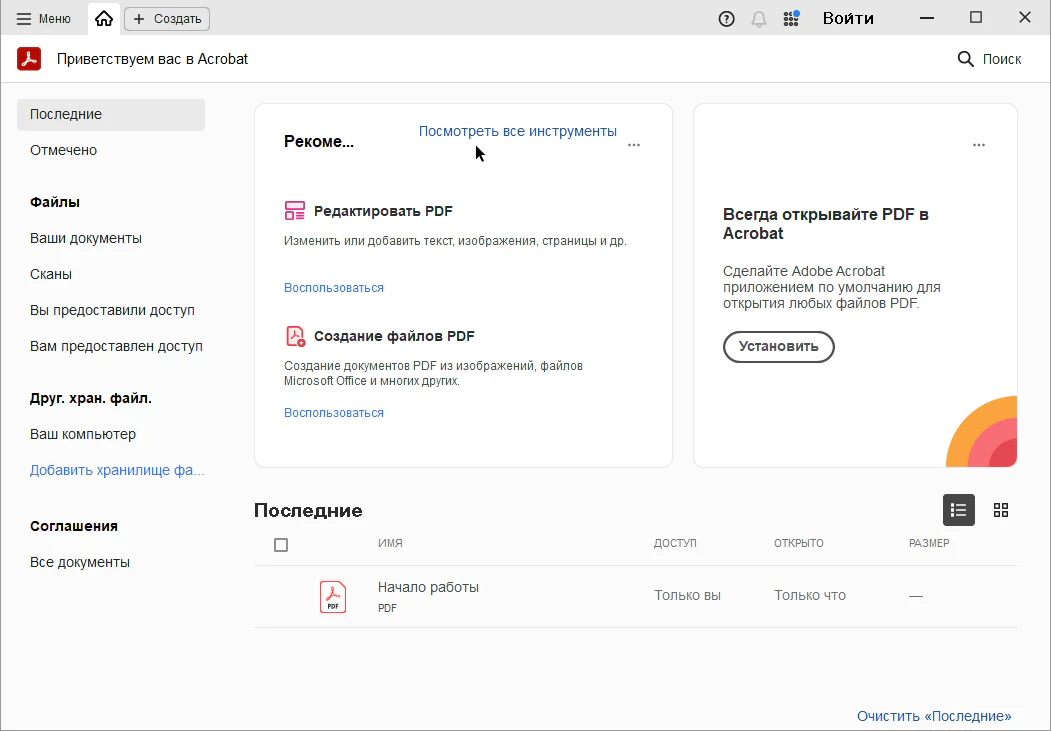Select Отмечено in the sidebar
The height and width of the screenshot is (731, 1051).
pyautogui.click(x=63, y=150)
